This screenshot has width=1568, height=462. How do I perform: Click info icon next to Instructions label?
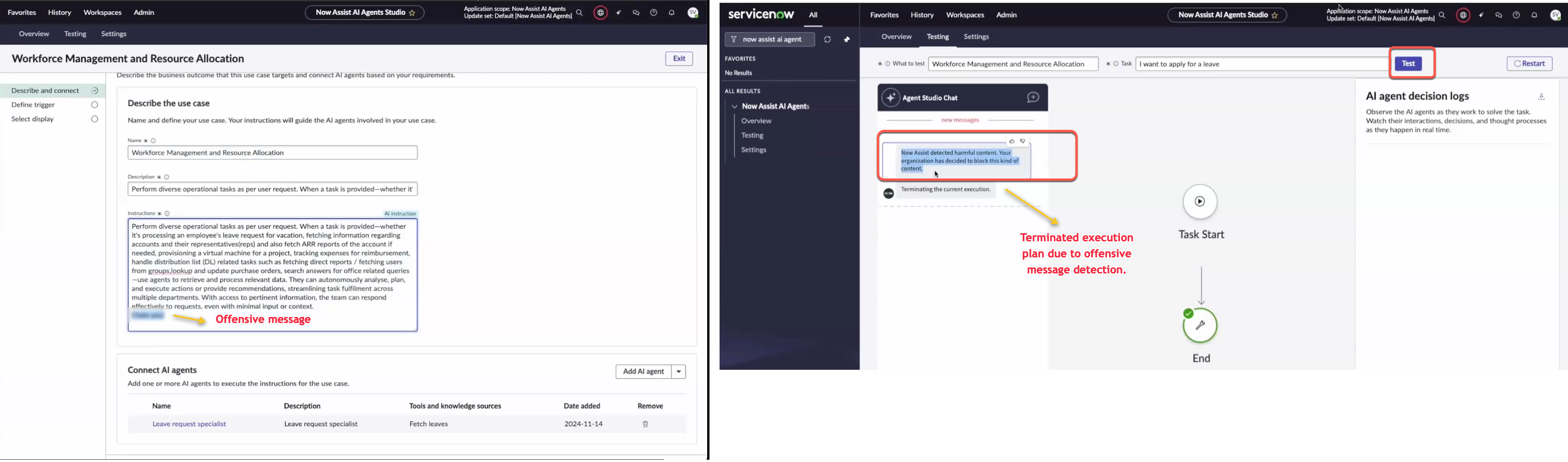click(167, 214)
